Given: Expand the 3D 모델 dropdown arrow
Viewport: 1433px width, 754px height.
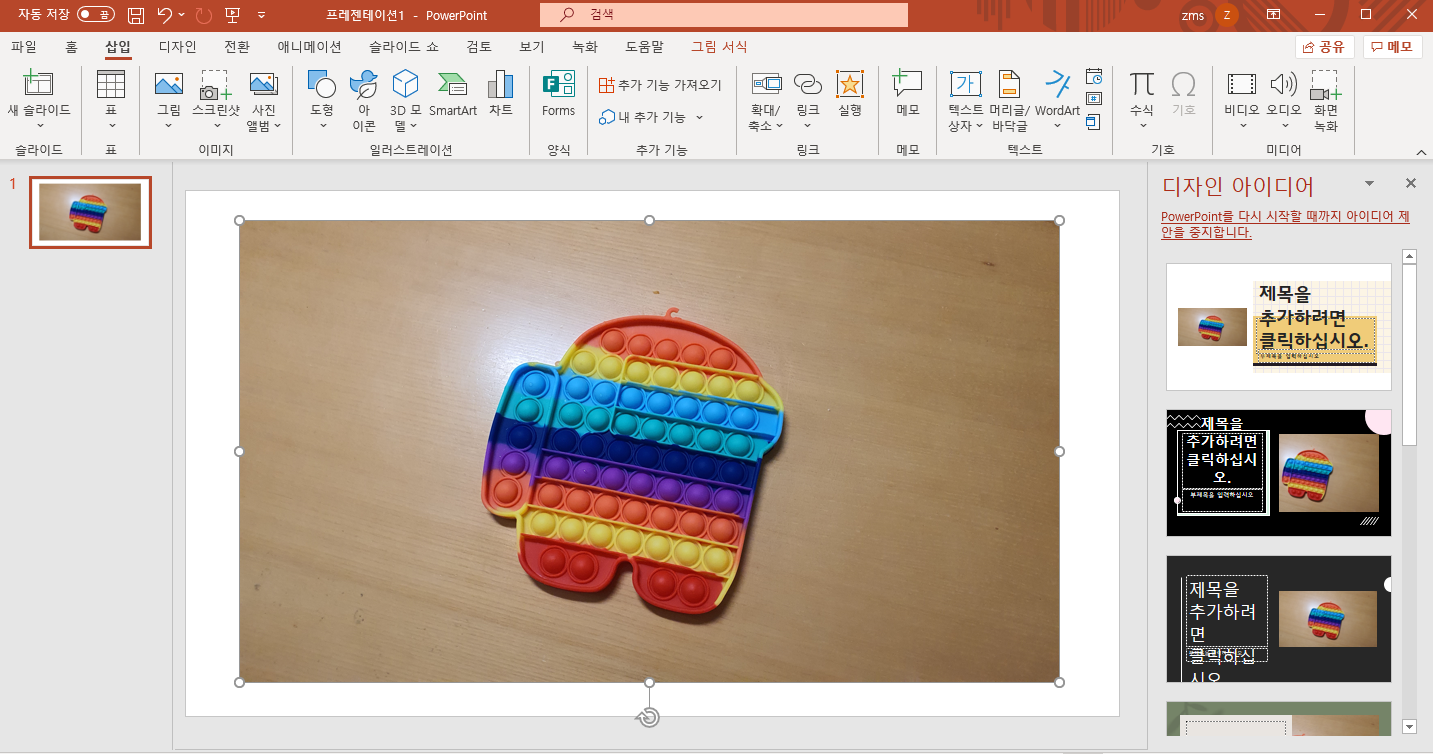Looking at the screenshot, I should coord(415,126).
